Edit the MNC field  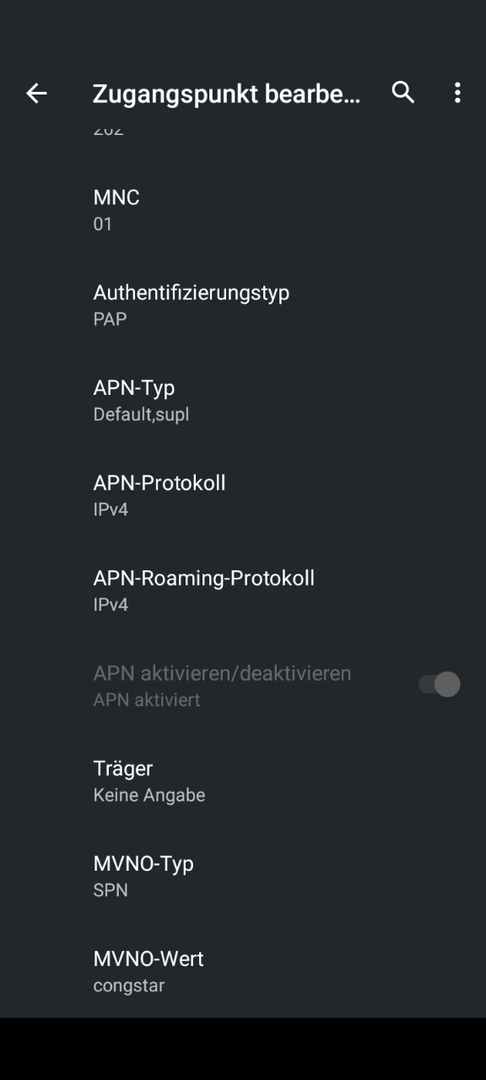point(243,210)
